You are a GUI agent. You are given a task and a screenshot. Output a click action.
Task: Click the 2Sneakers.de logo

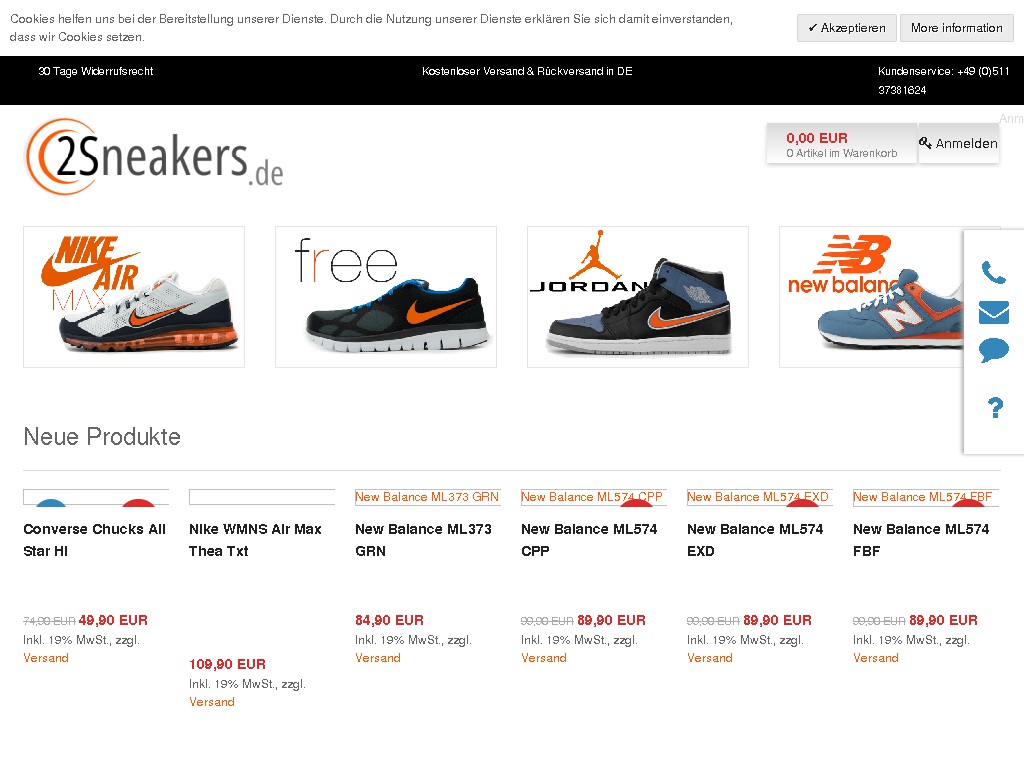point(154,157)
